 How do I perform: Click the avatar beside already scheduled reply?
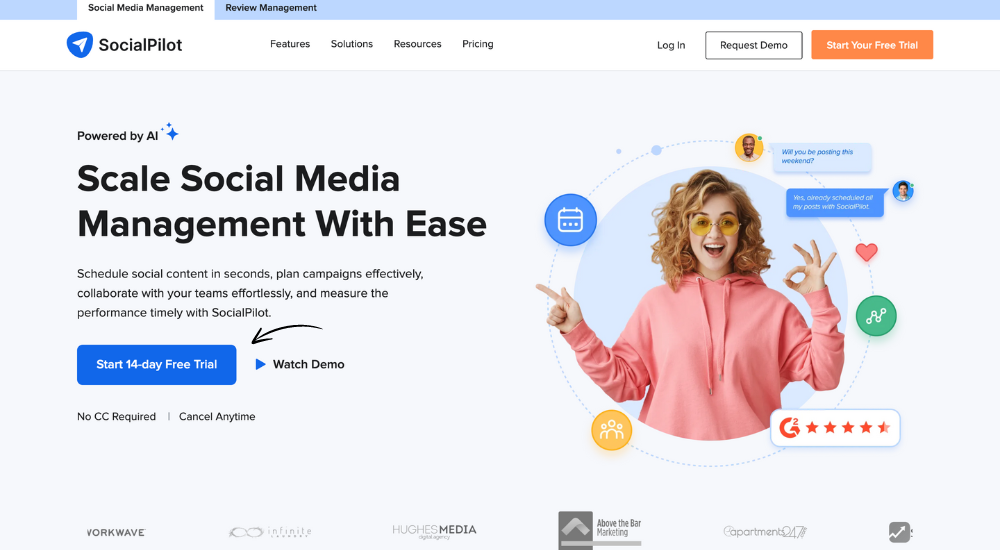(902, 191)
